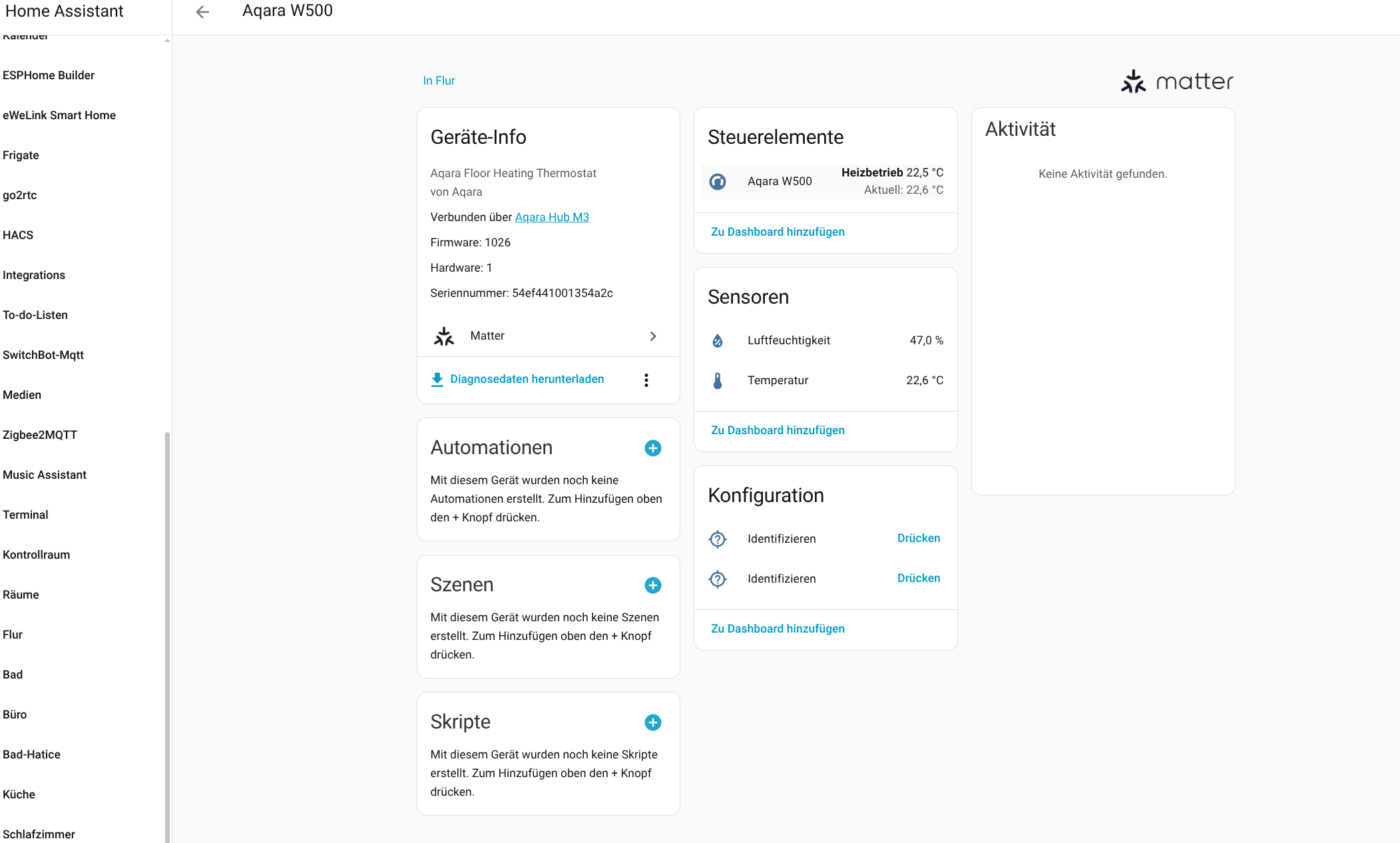1400x843 pixels.
Task: Click the back arrow in header
Action: pyautogui.click(x=202, y=11)
